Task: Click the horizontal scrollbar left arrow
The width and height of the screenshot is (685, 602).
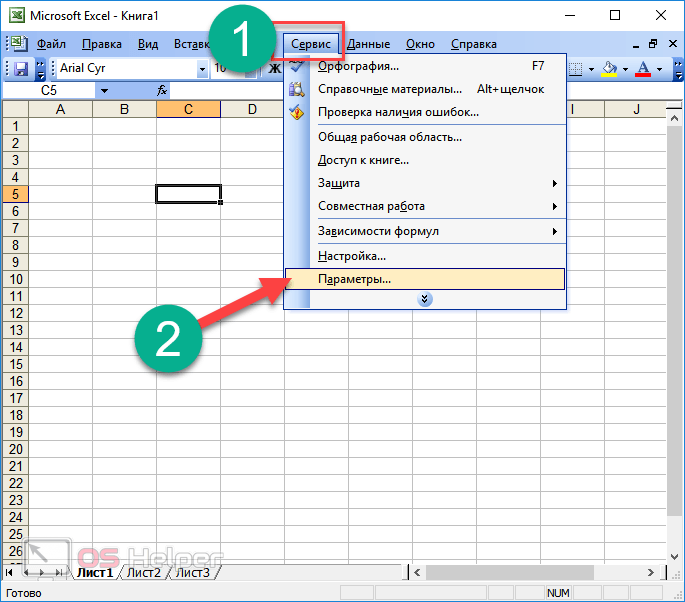Action: point(417,573)
